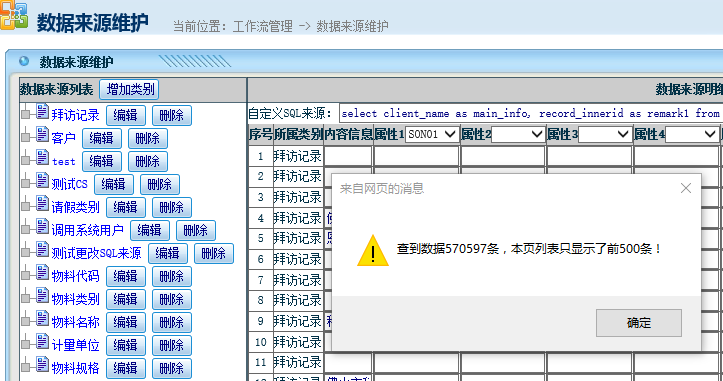
Task: Expand the 属性4 dropdown
Action: (691, 134)
